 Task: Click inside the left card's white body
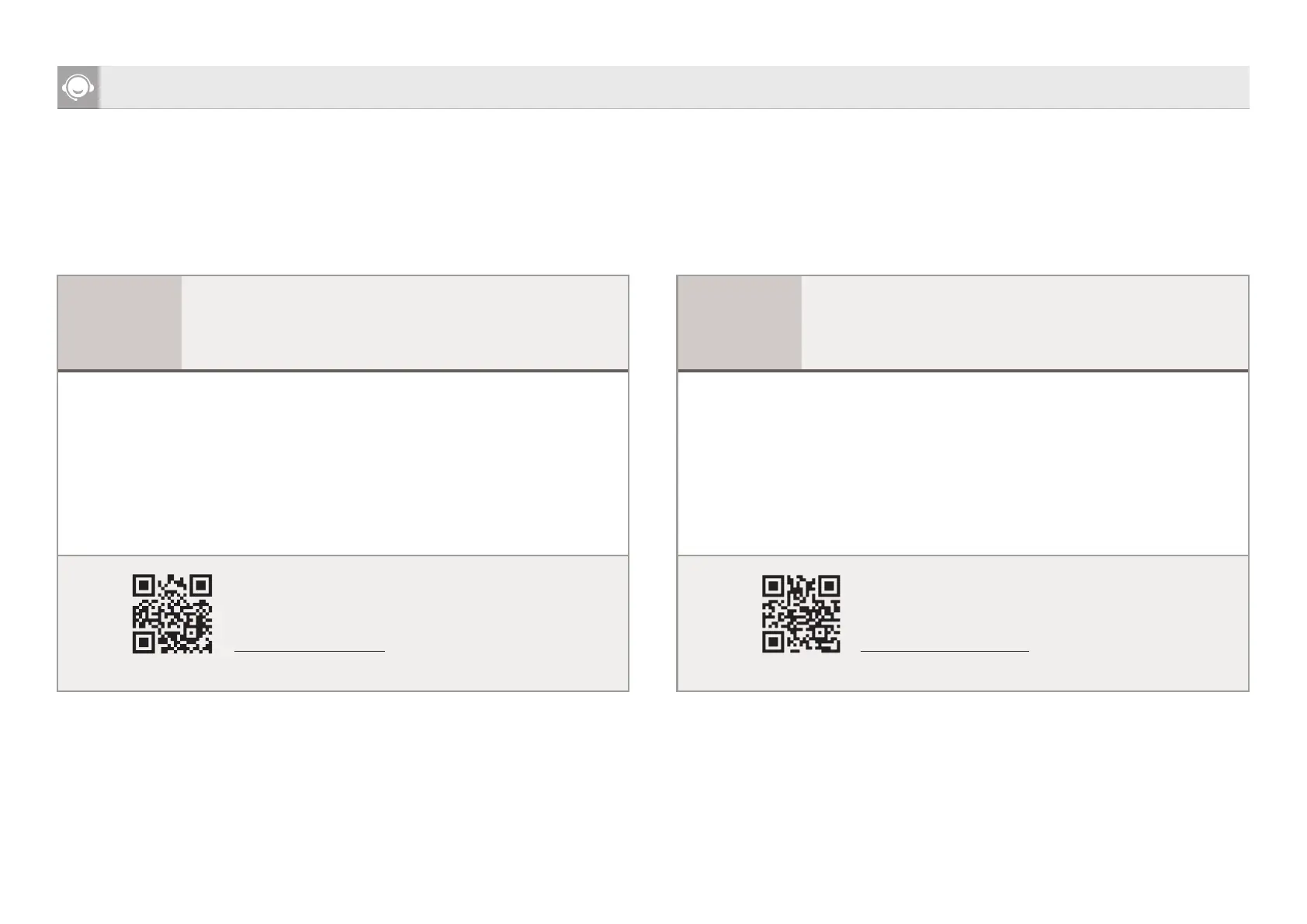tap(343, 463)
